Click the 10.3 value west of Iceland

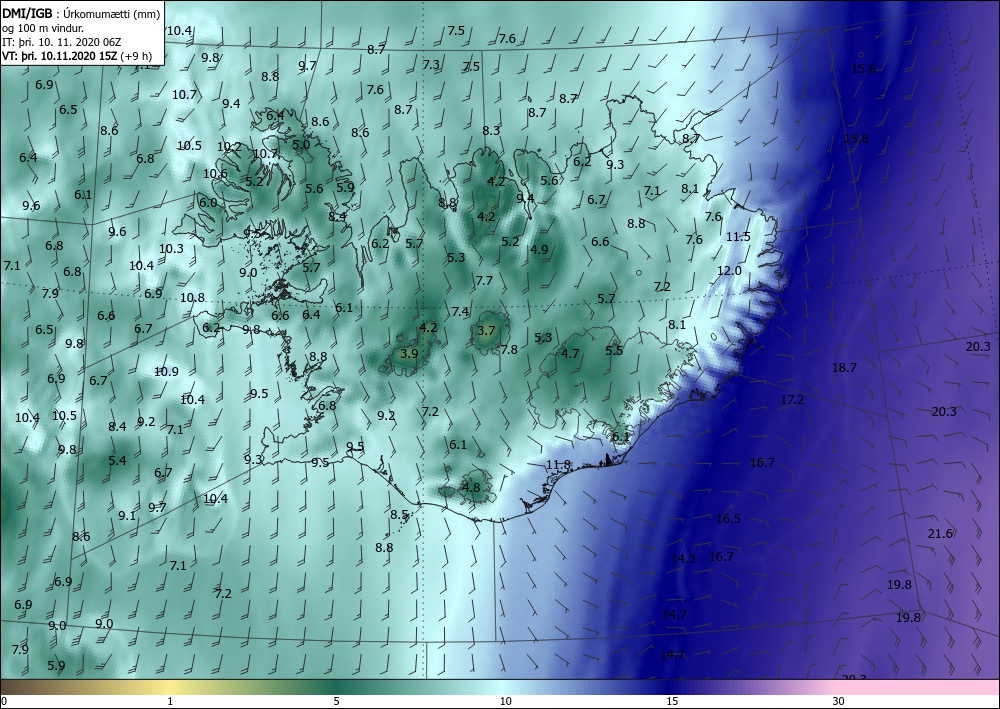(x=171, y=249)
